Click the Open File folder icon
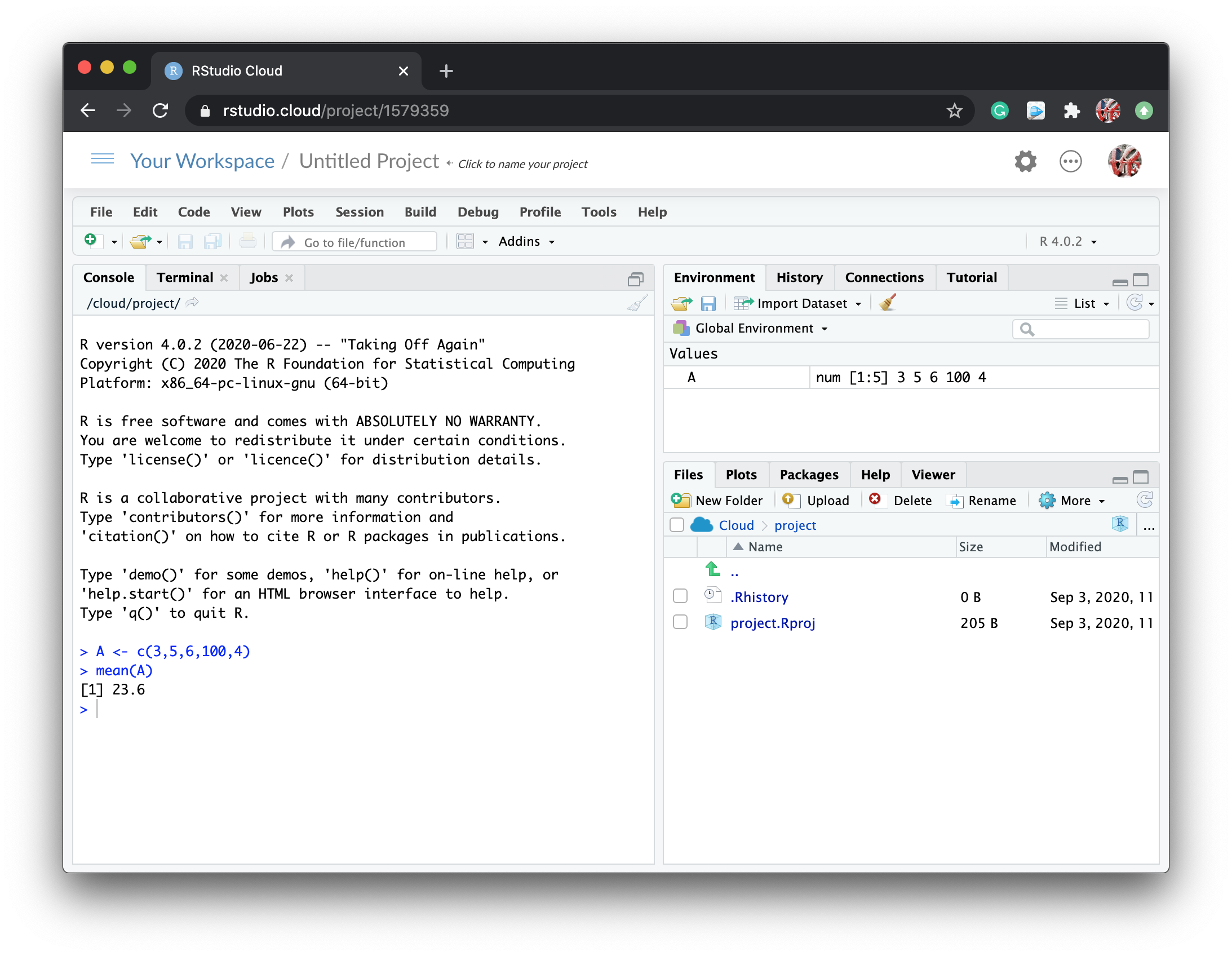The height and width of the screenshot is (956, 1232). click(x=139, y=242)
